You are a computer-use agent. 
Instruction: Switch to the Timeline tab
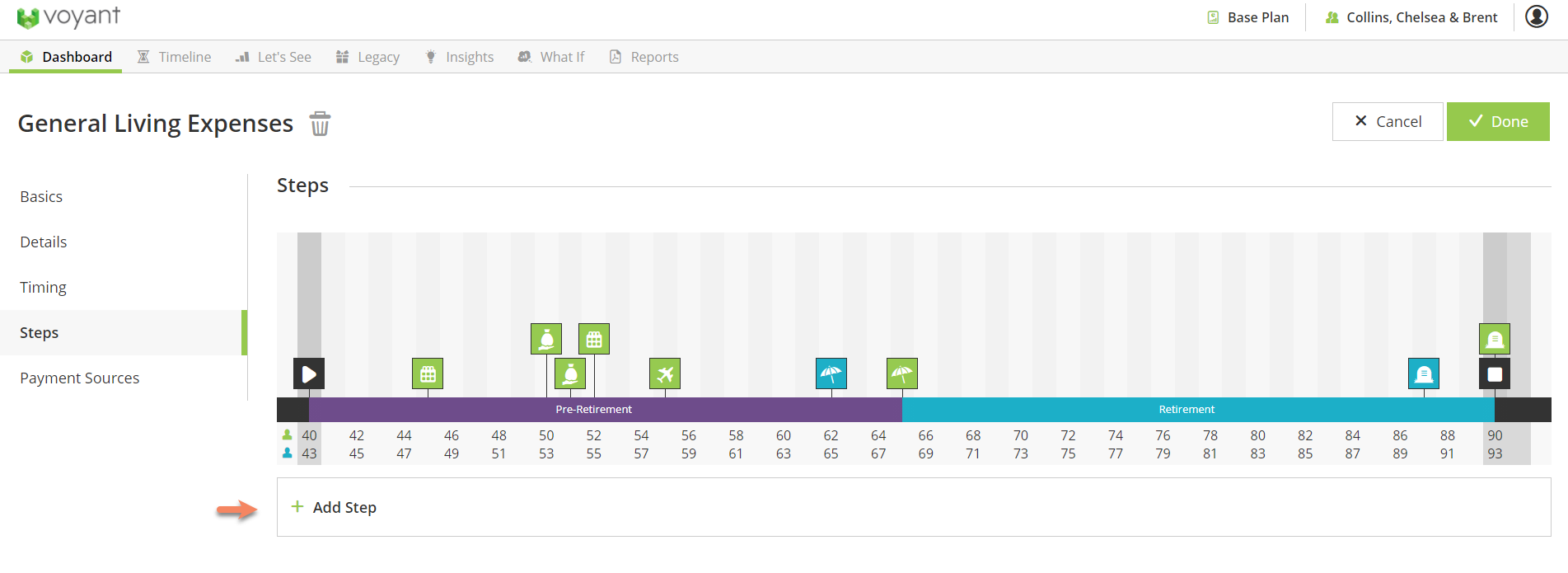coord(174,57)
